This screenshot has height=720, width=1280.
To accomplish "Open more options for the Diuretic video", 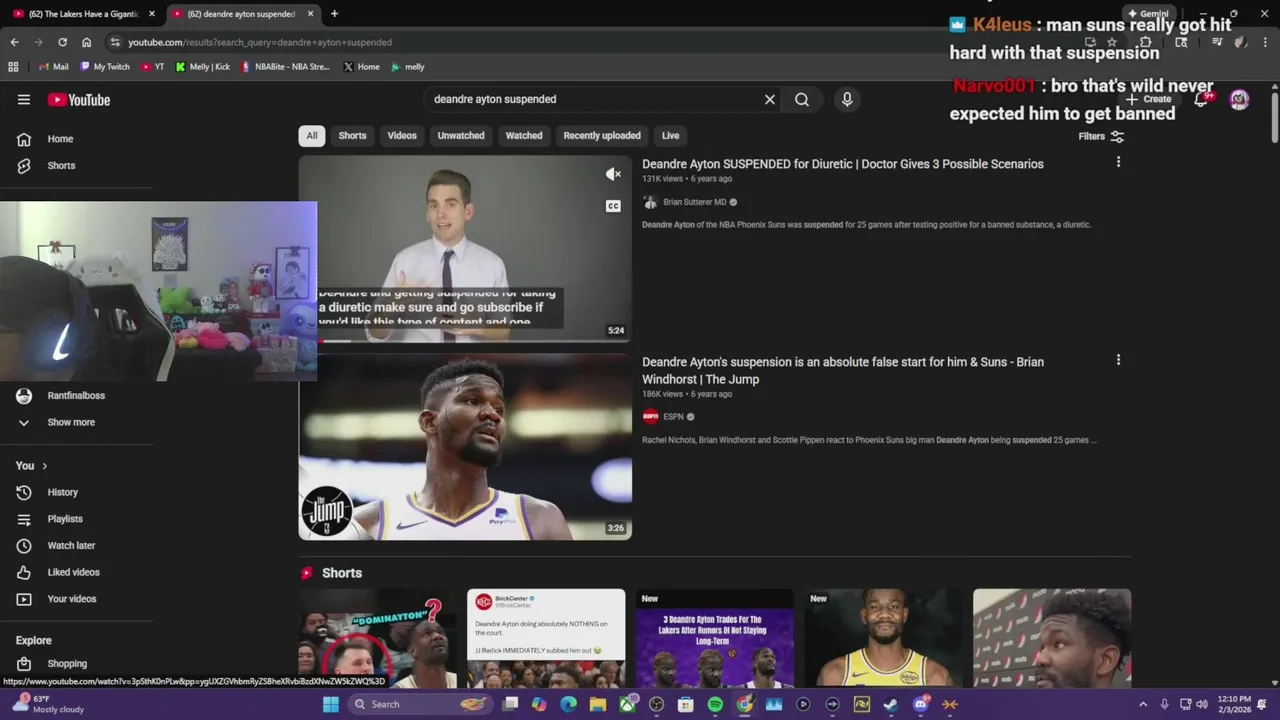I will (1118, 162).
